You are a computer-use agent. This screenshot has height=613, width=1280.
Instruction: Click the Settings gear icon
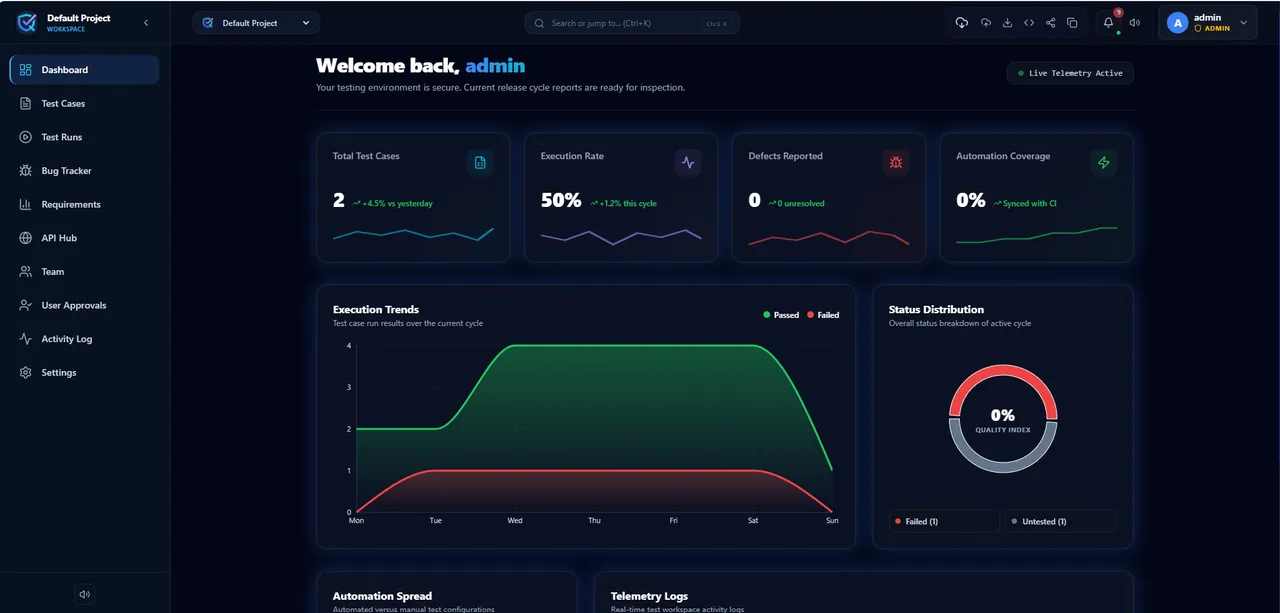pos(26,372)
